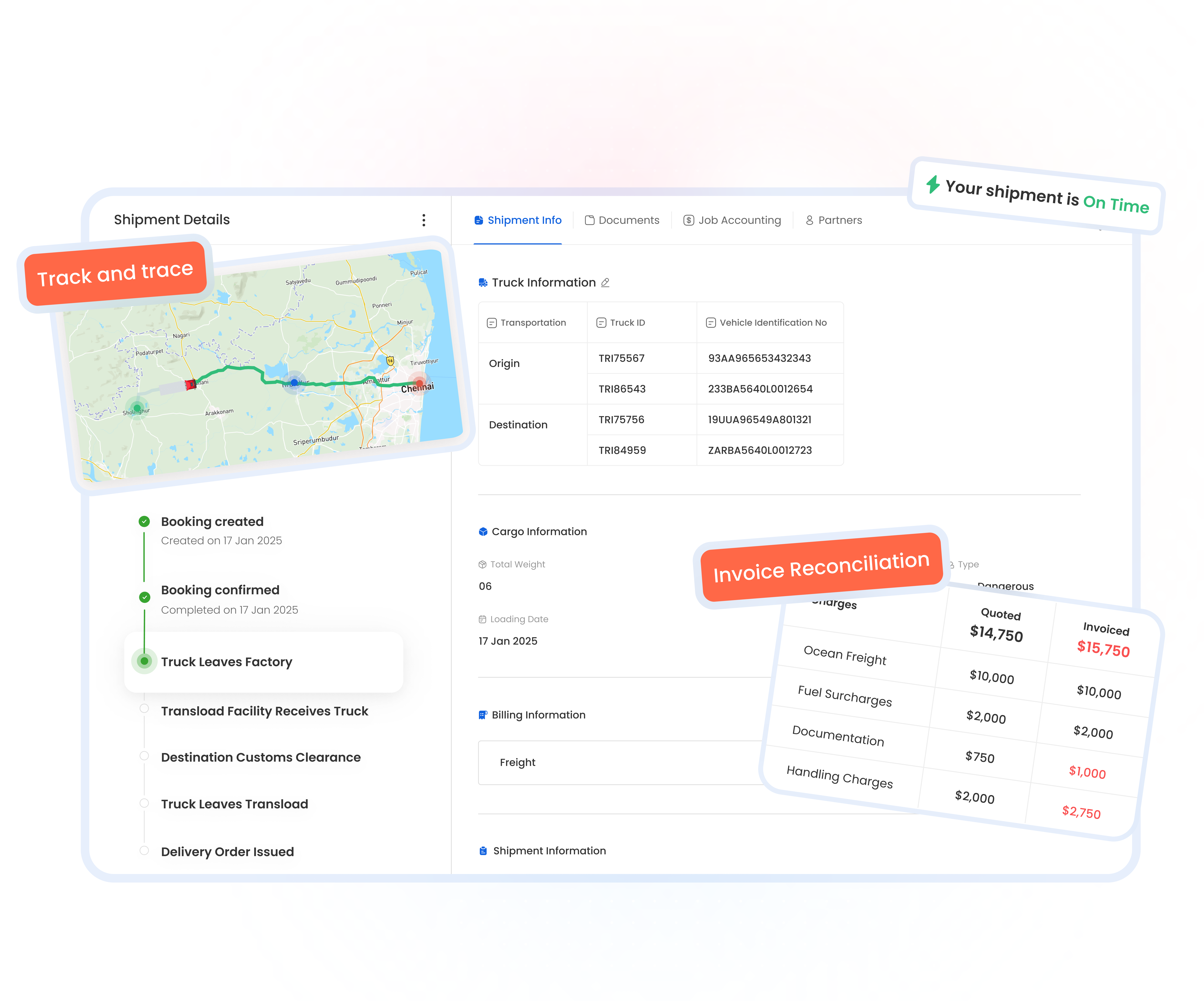The image size is (1204, 1001).
Task: Switch to the Partners tab
Action: tap(834, 220)
